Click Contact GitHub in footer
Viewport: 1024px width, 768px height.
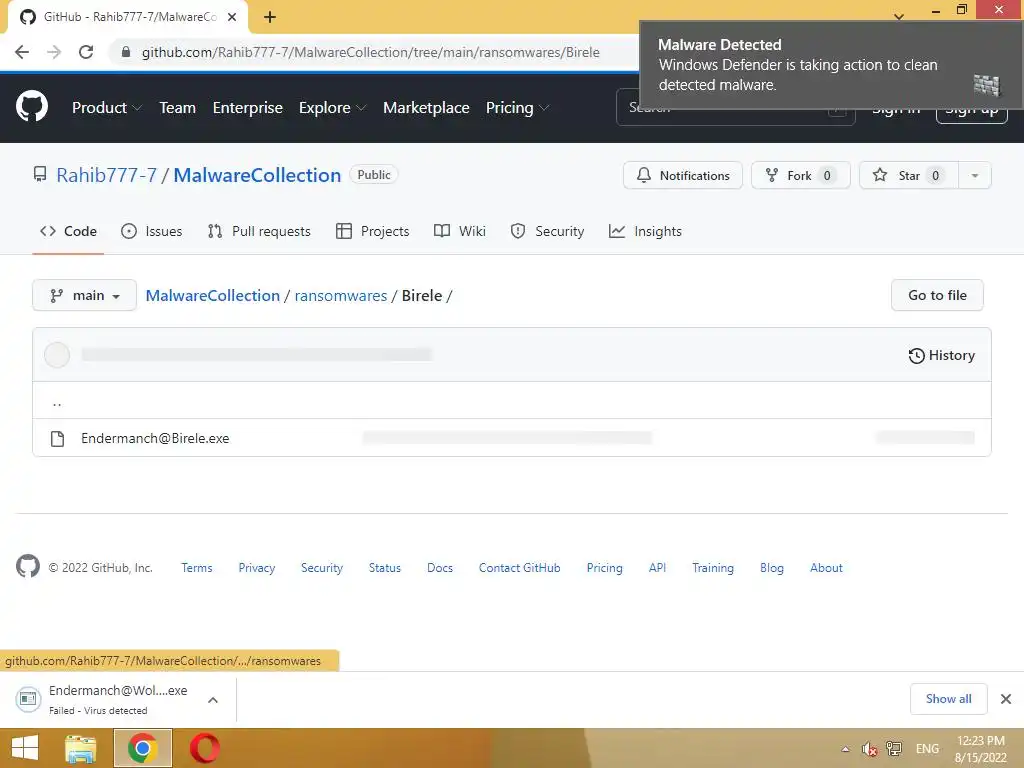point(519,568)
